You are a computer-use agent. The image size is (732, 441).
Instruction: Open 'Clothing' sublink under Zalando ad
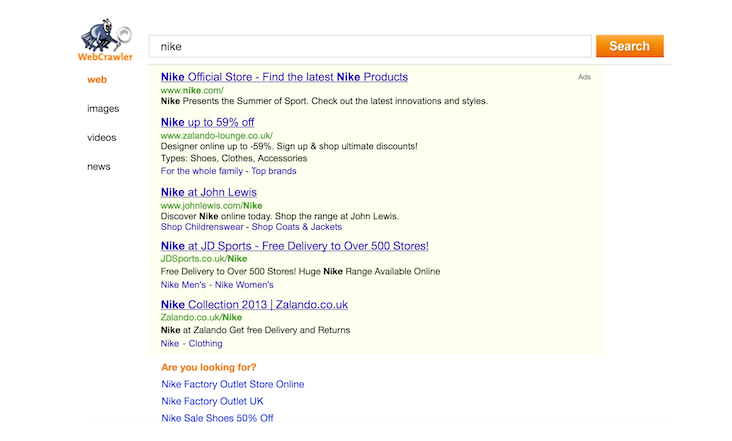click(x=205, y=343)
